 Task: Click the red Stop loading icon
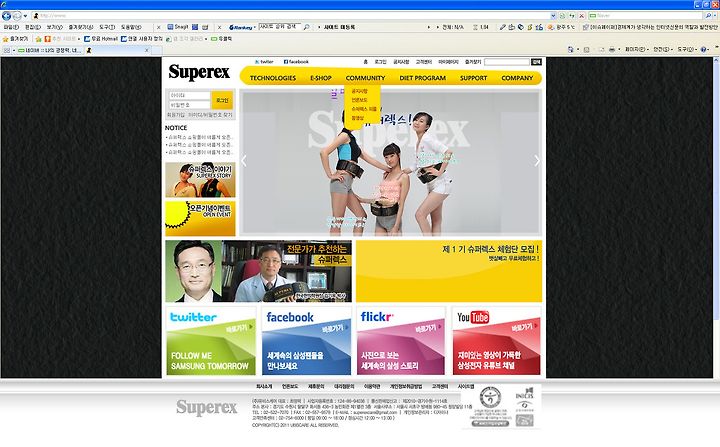(581, 16)
